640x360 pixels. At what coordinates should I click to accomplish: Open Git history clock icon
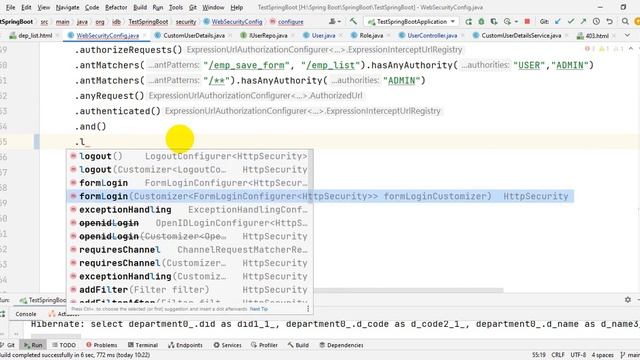596,21
